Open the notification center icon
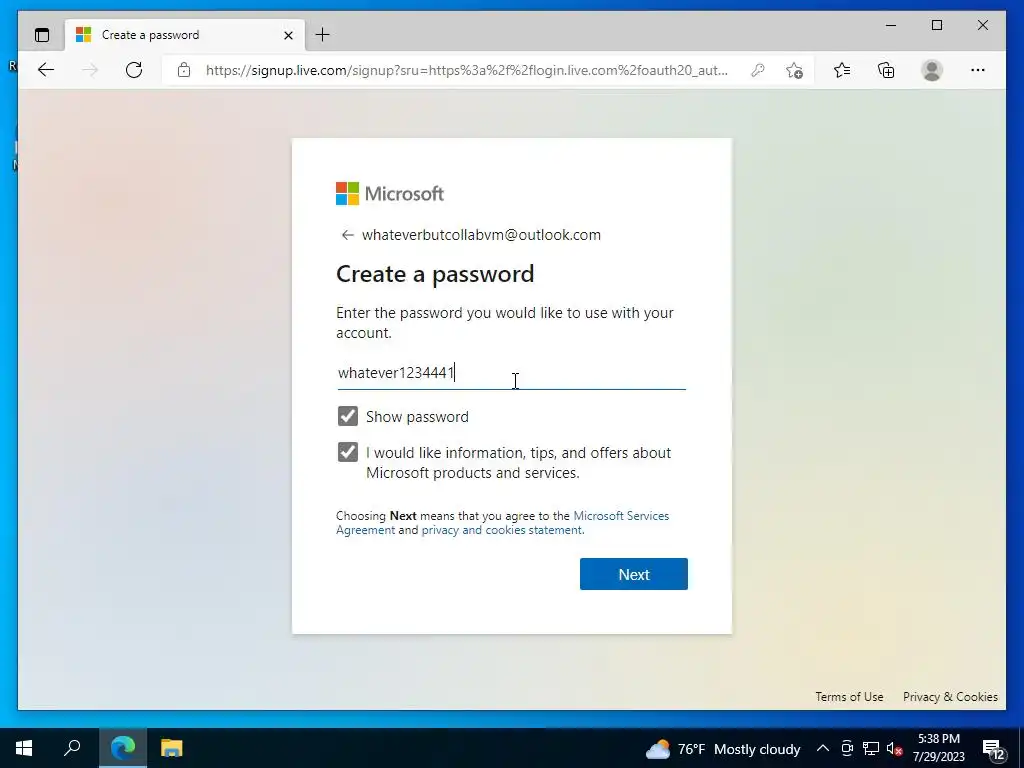1024x768 pixels. (x=993, y=749)
